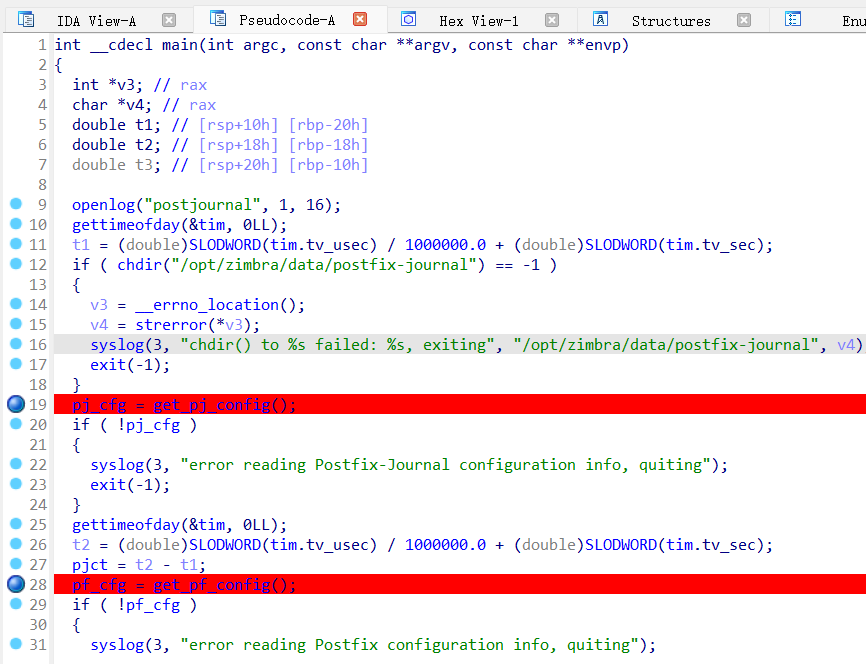Open the Hex View-1 tab
This screenshot has width=866, height=664.
pos(479,21)
